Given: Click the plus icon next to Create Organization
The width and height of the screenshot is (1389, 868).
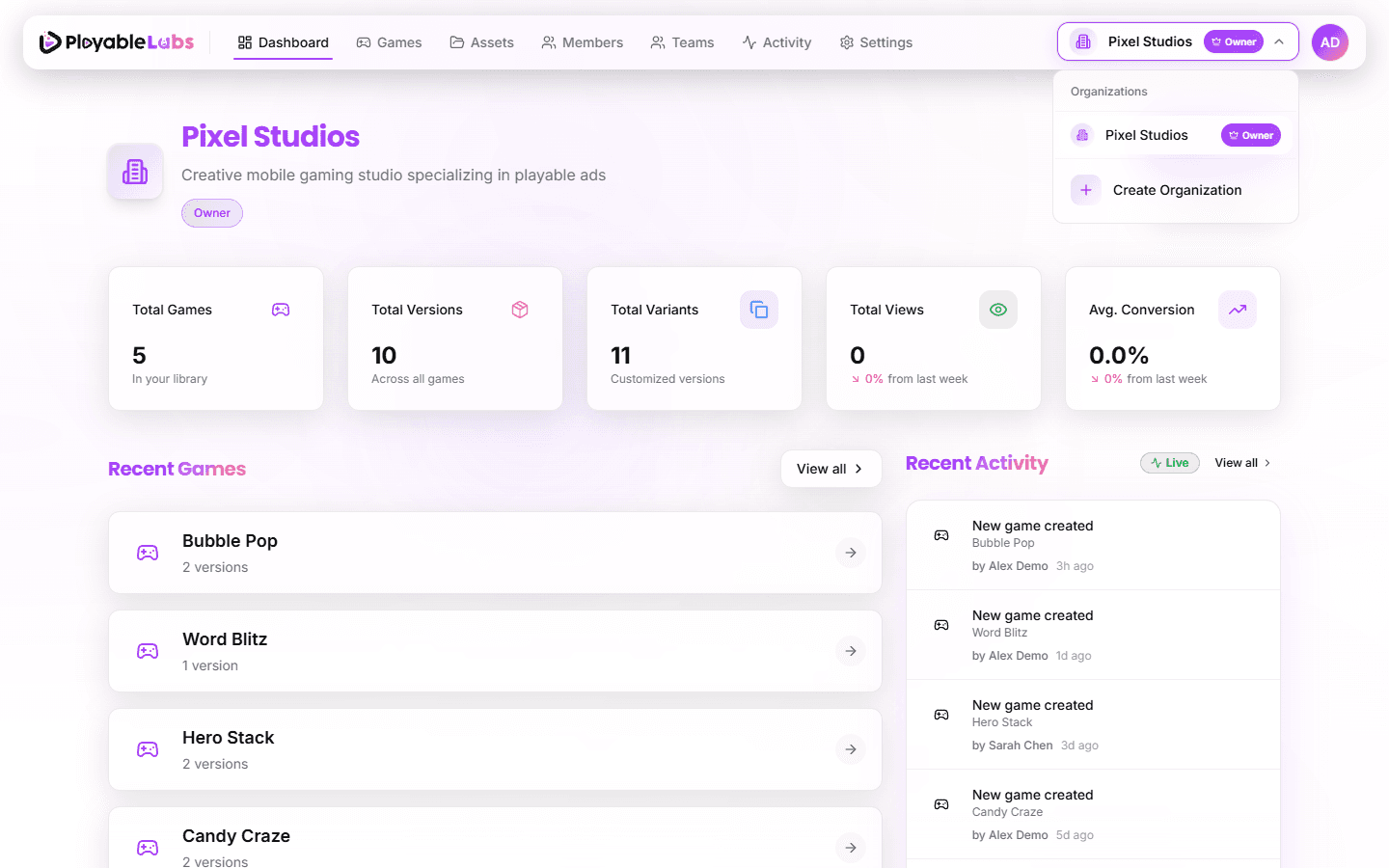Looking at the screenshot, I should point(1085,190).
